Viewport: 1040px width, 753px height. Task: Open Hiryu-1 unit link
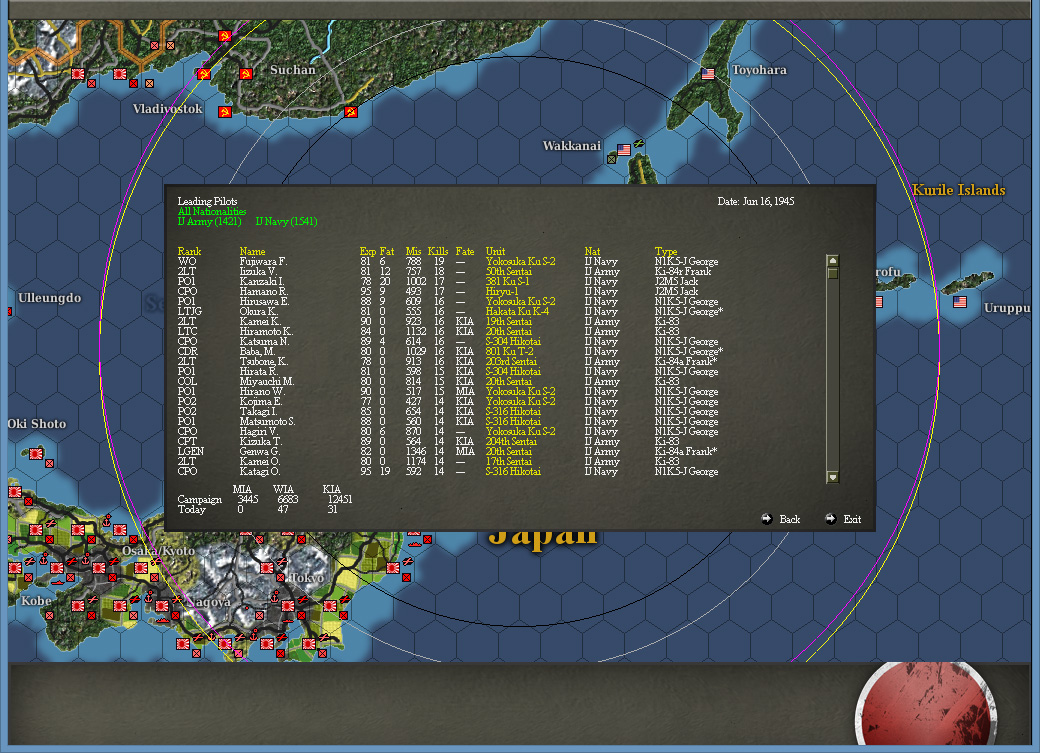point(502,291)
